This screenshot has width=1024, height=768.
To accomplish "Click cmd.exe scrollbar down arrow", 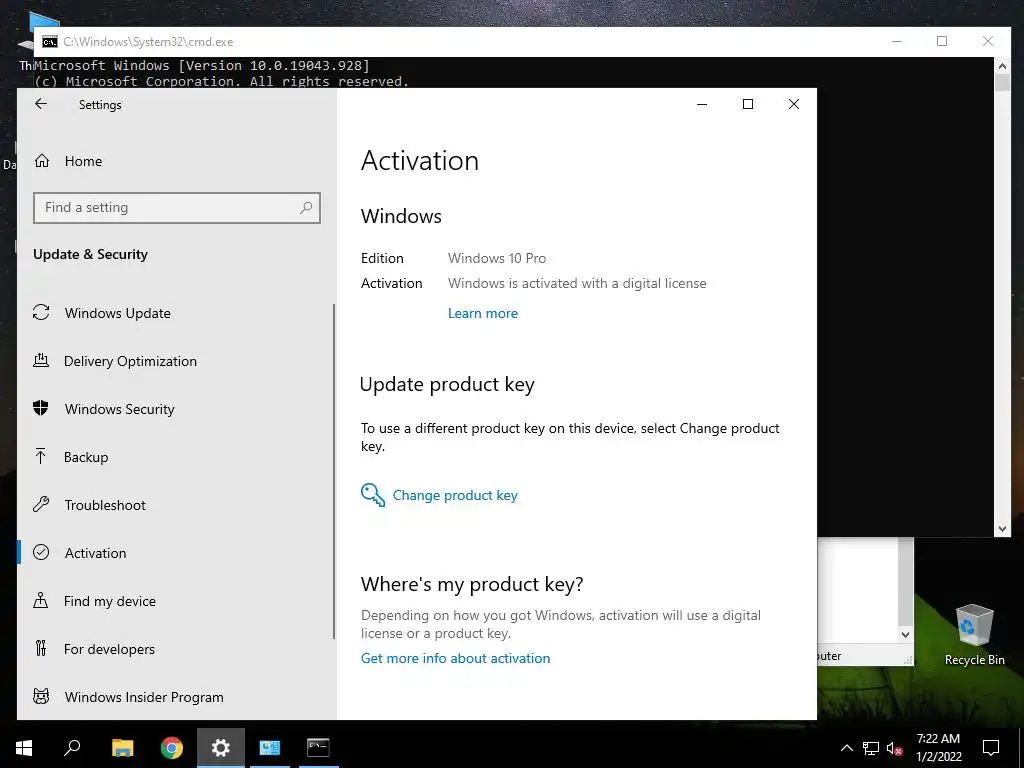I will [1002, 529].
